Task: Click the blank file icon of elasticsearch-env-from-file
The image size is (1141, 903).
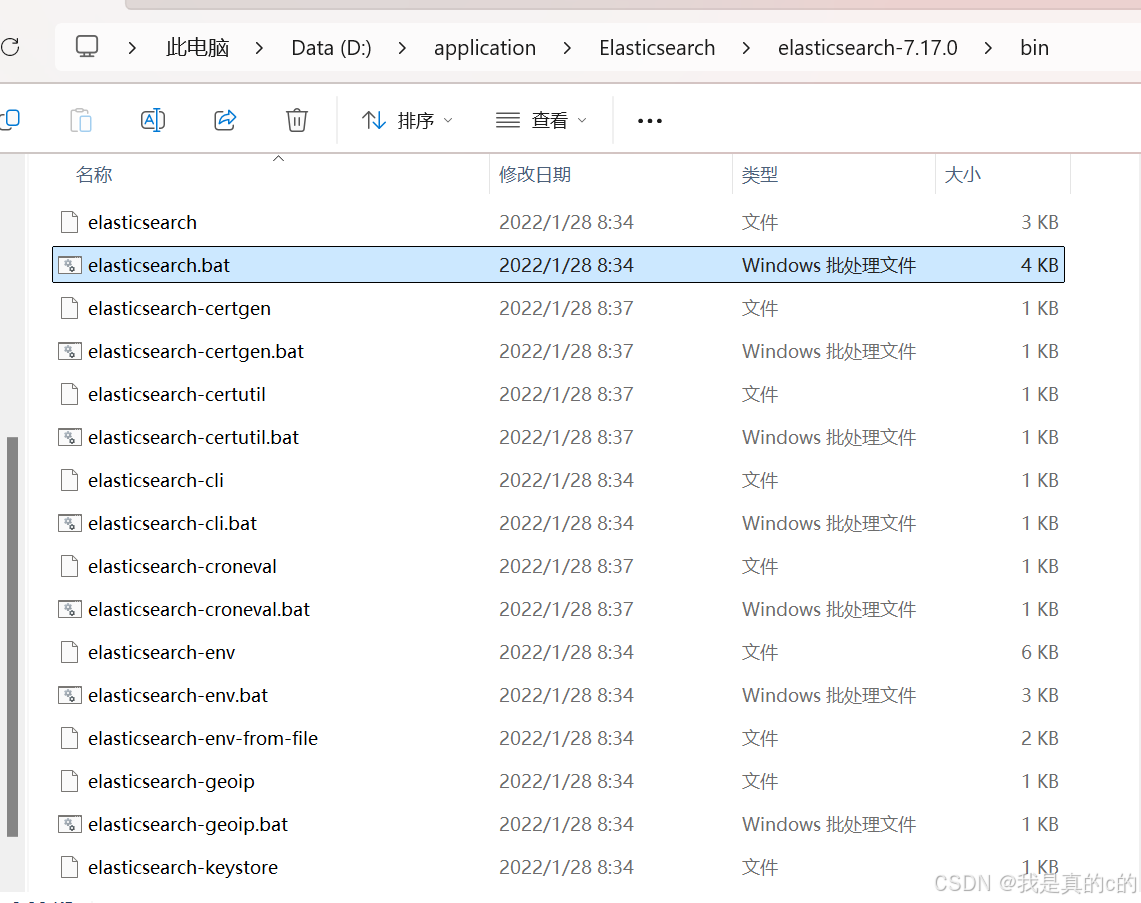Action: tap(70, 739)
